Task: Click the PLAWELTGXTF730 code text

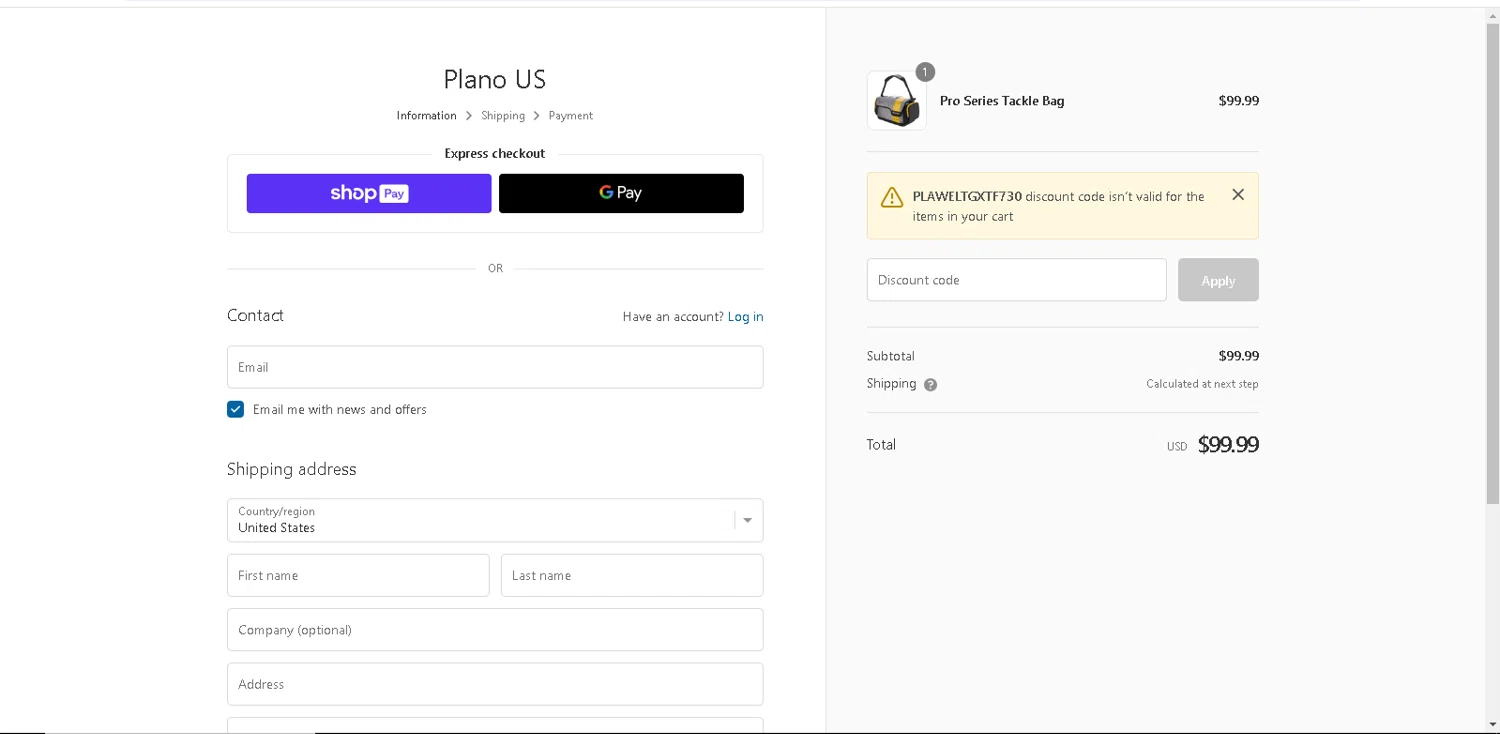Action: pyautogui.click(x=967, y=197)
